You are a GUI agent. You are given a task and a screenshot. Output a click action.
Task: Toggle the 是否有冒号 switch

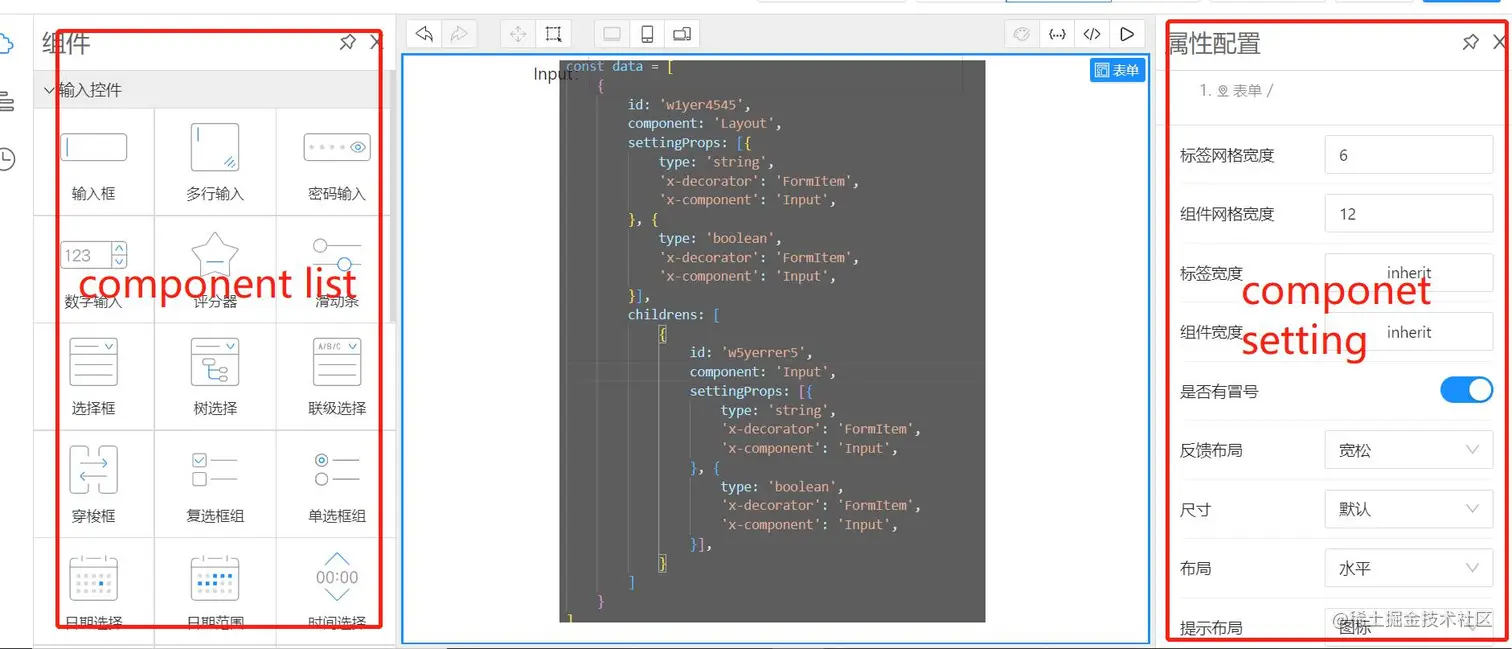1466,390
